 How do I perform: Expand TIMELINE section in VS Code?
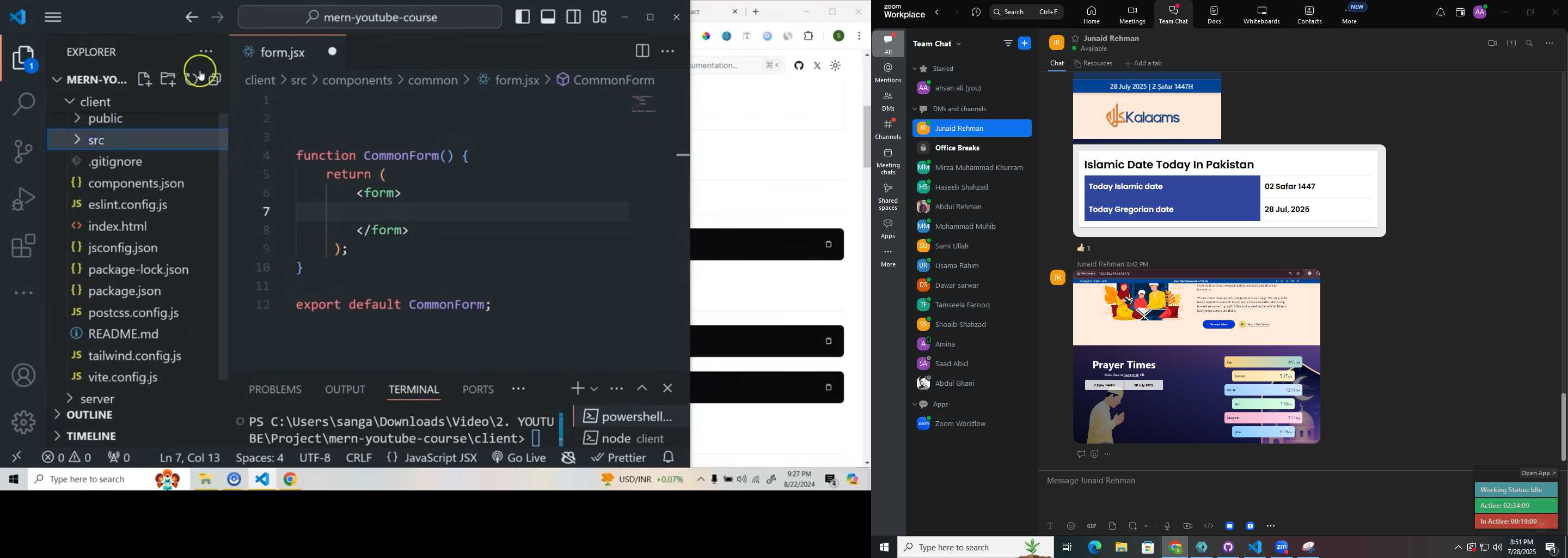coord(57,436)
